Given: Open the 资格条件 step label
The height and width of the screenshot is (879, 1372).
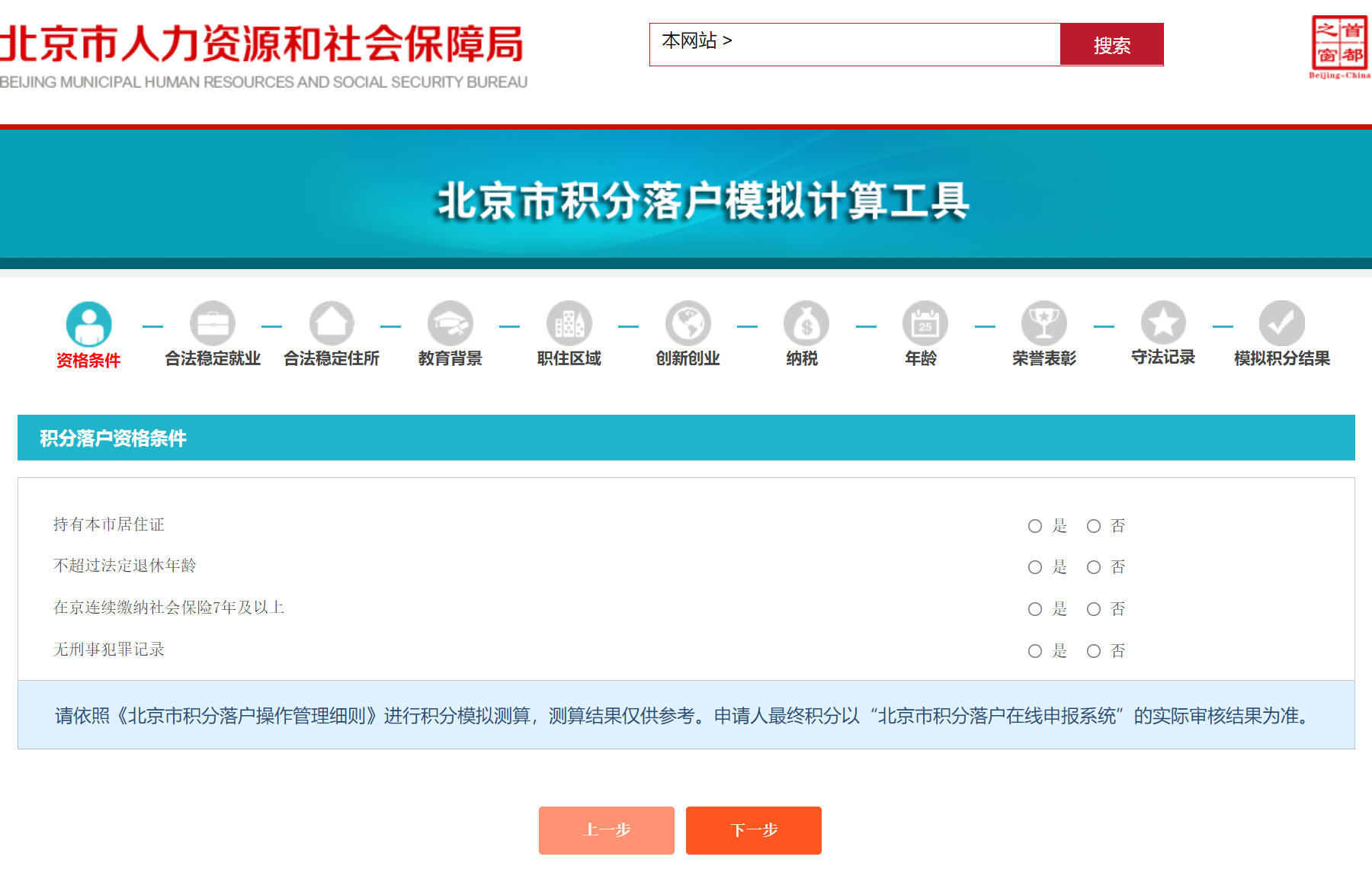Looking at the screenshot, I should pyautogui.click(x=88, y=361).
